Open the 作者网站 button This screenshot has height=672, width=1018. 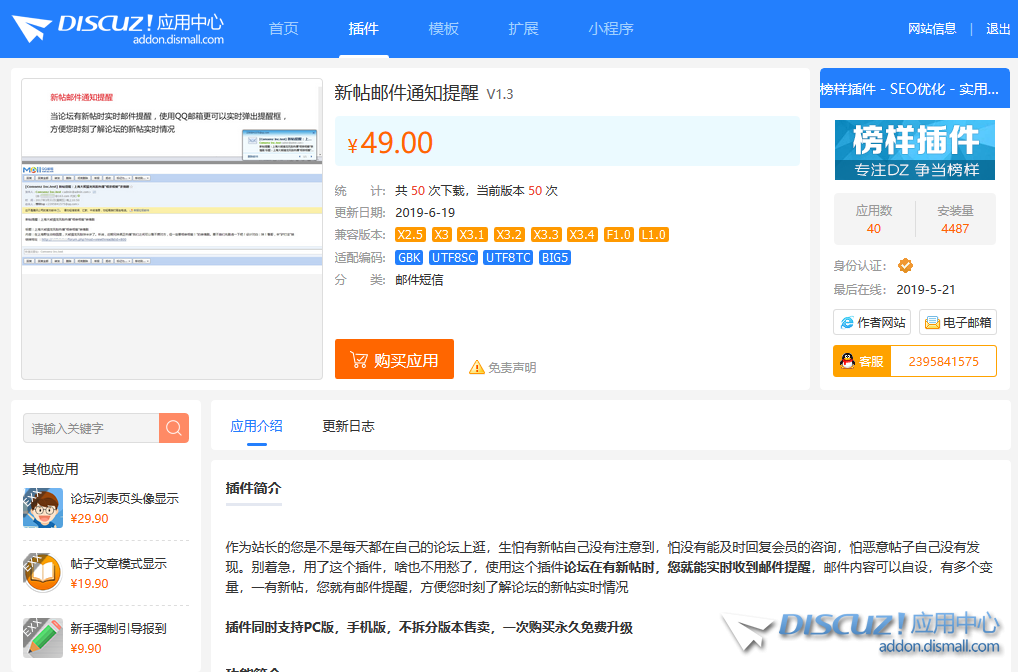coord(872,322)
